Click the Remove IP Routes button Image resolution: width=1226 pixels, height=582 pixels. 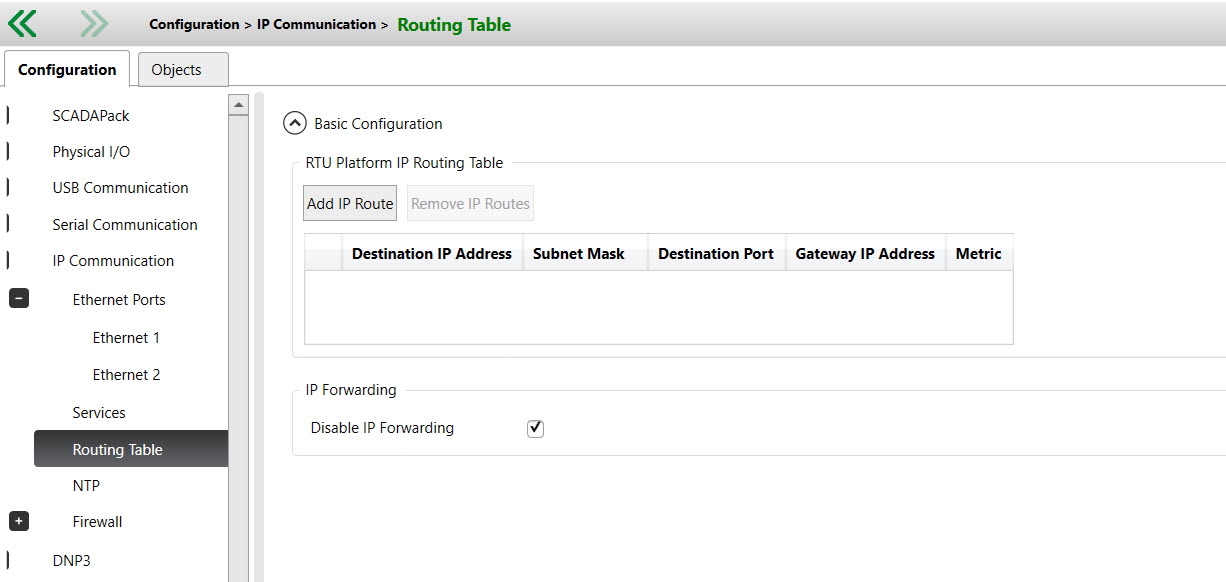click(x=470, y=203)
